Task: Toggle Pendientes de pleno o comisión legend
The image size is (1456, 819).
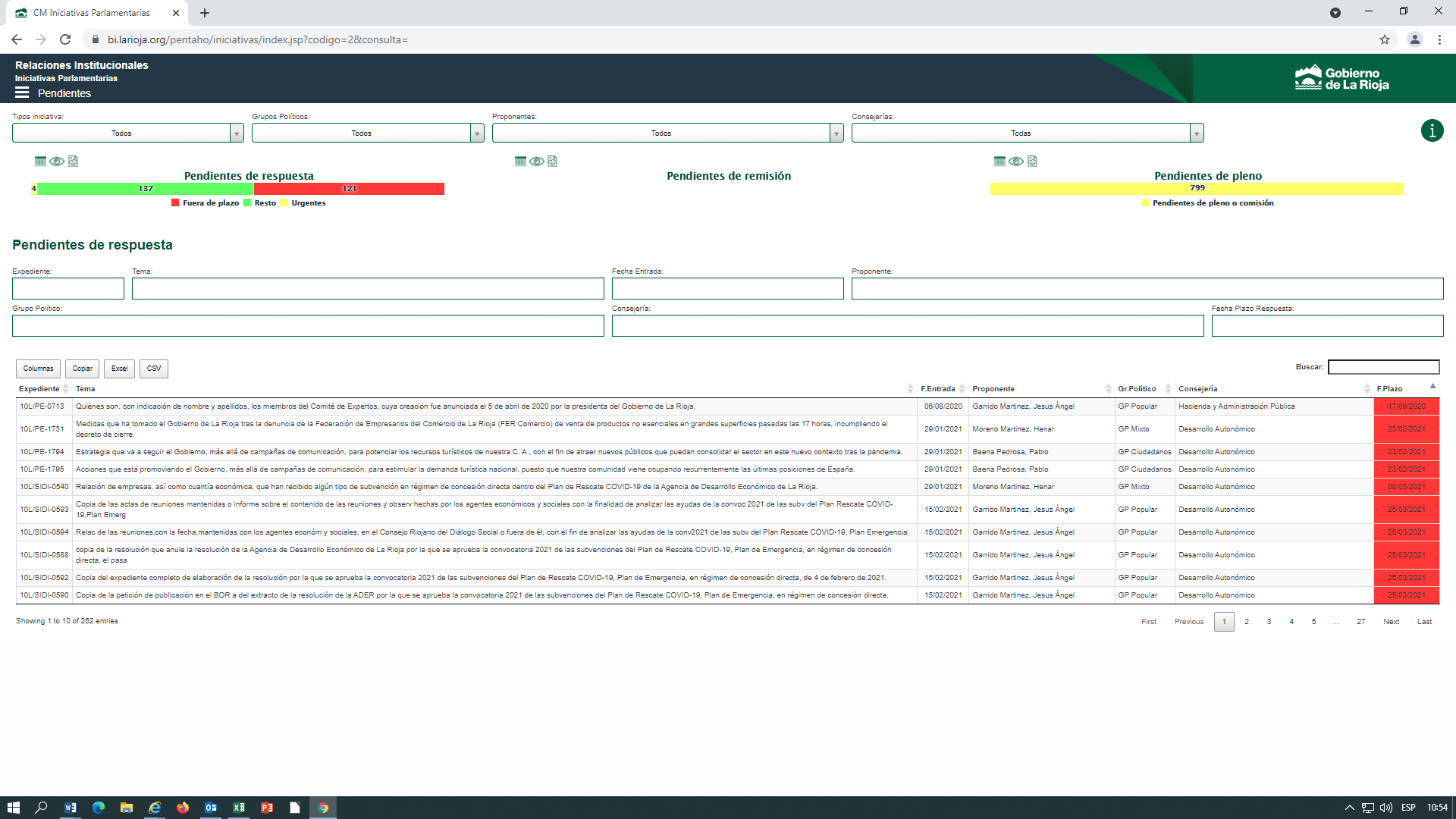Action: tap(1207, 203)
